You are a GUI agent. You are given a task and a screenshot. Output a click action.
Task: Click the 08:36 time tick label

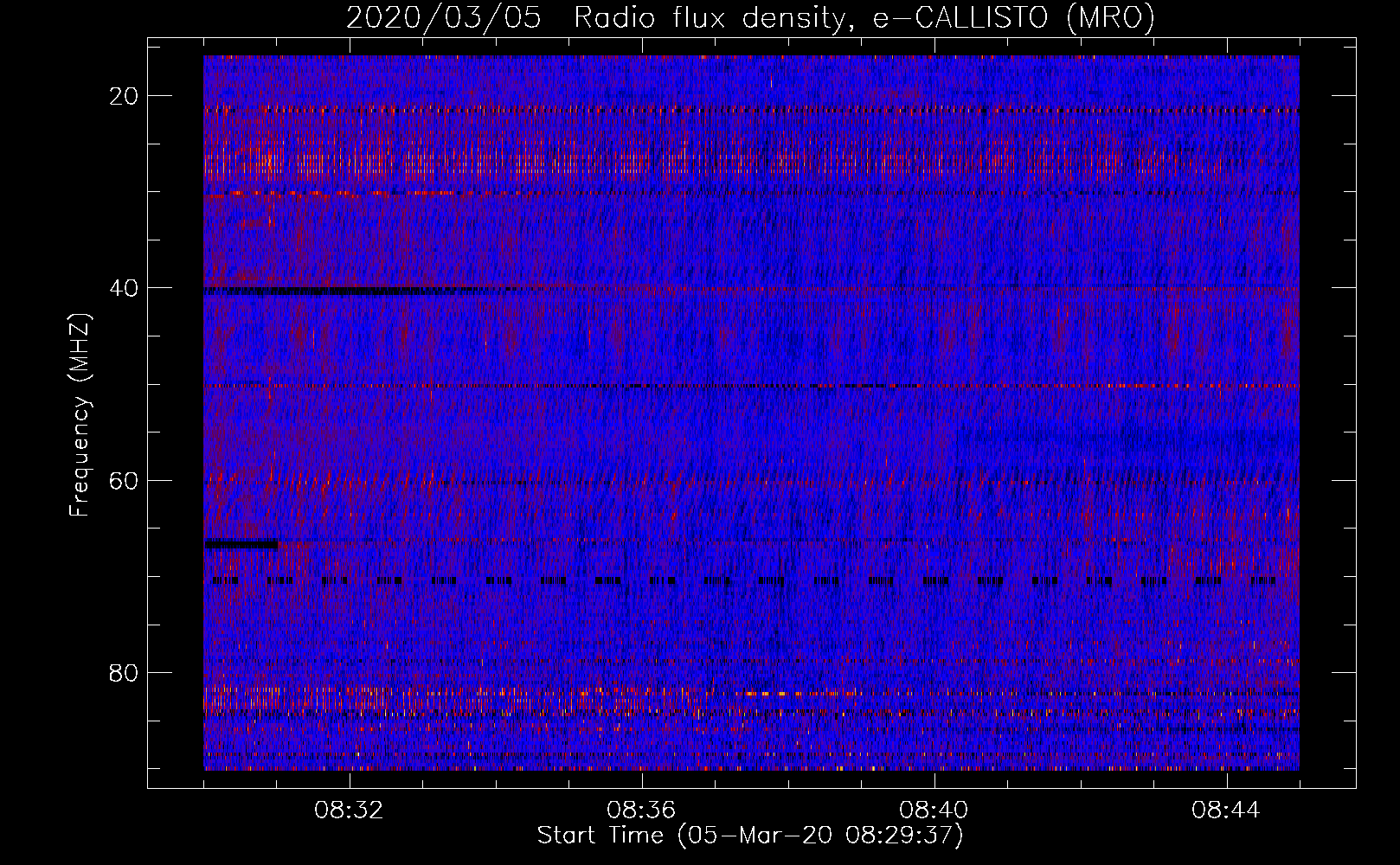pyautogui.click(x=641, y=811)
